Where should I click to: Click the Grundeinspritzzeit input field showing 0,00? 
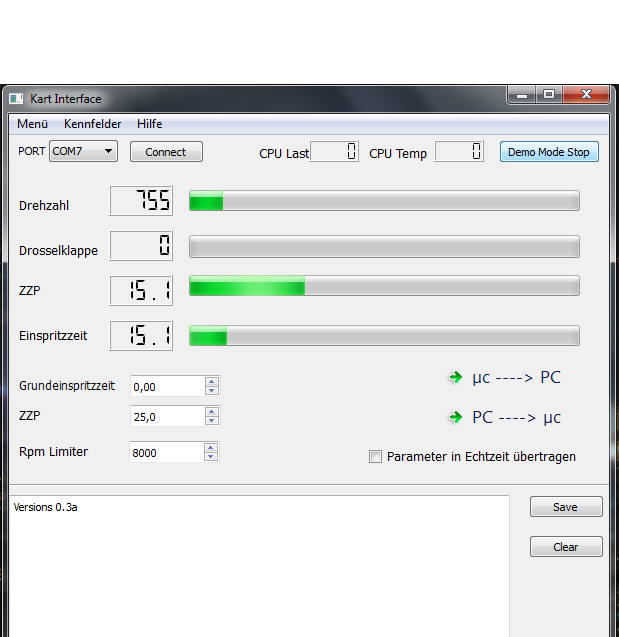click(x=168, y=386)
